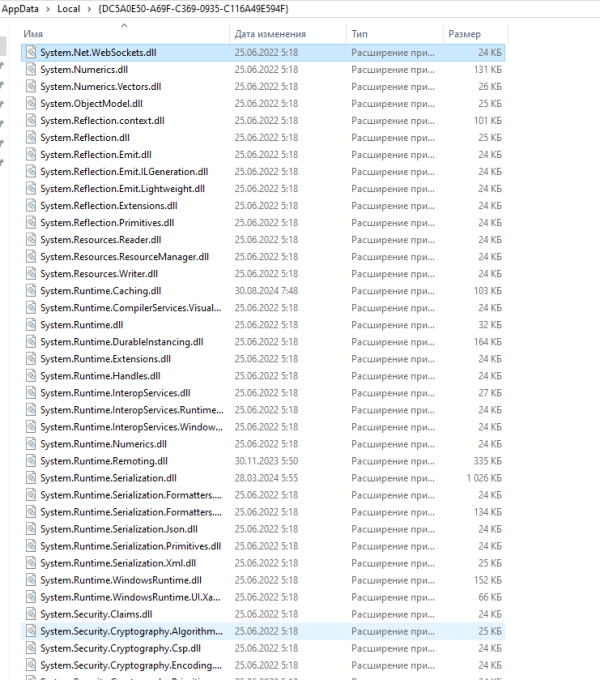This screenshot has height=680, width=600.
Task: Toggle sort arrow above the Имя column
Action: pos(124,26)
